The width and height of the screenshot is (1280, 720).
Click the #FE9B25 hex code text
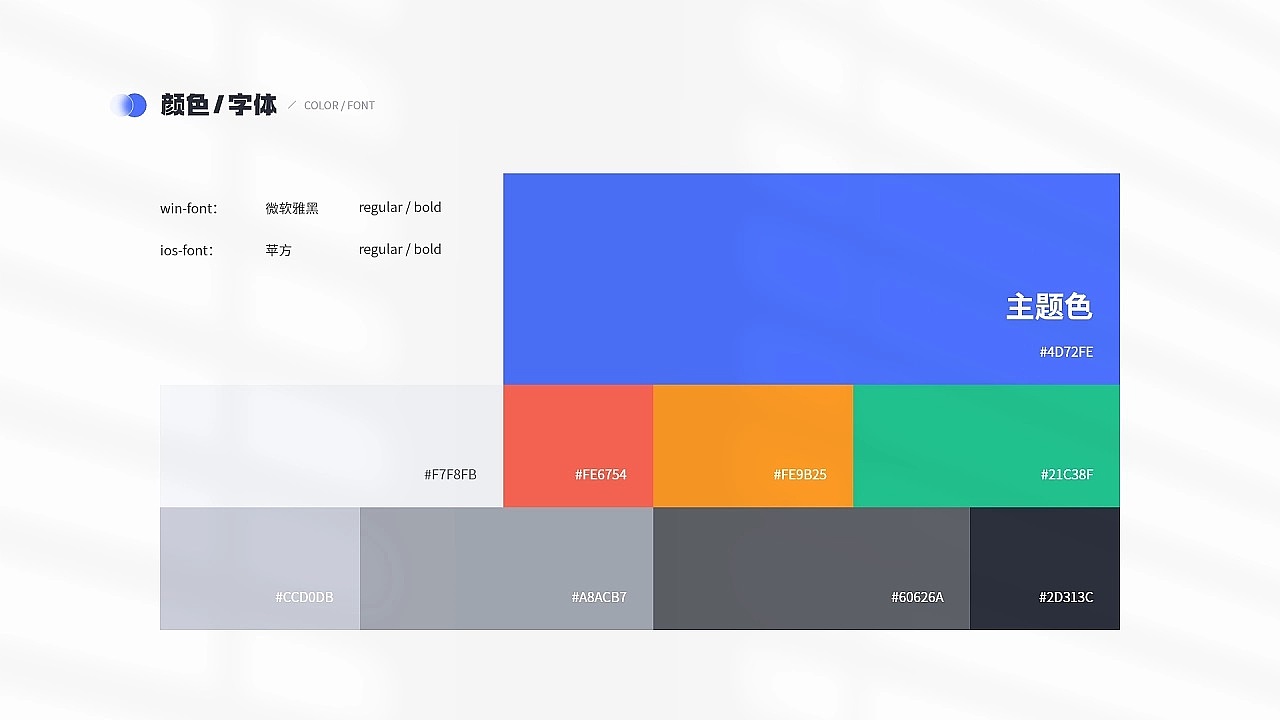[800, 474]
